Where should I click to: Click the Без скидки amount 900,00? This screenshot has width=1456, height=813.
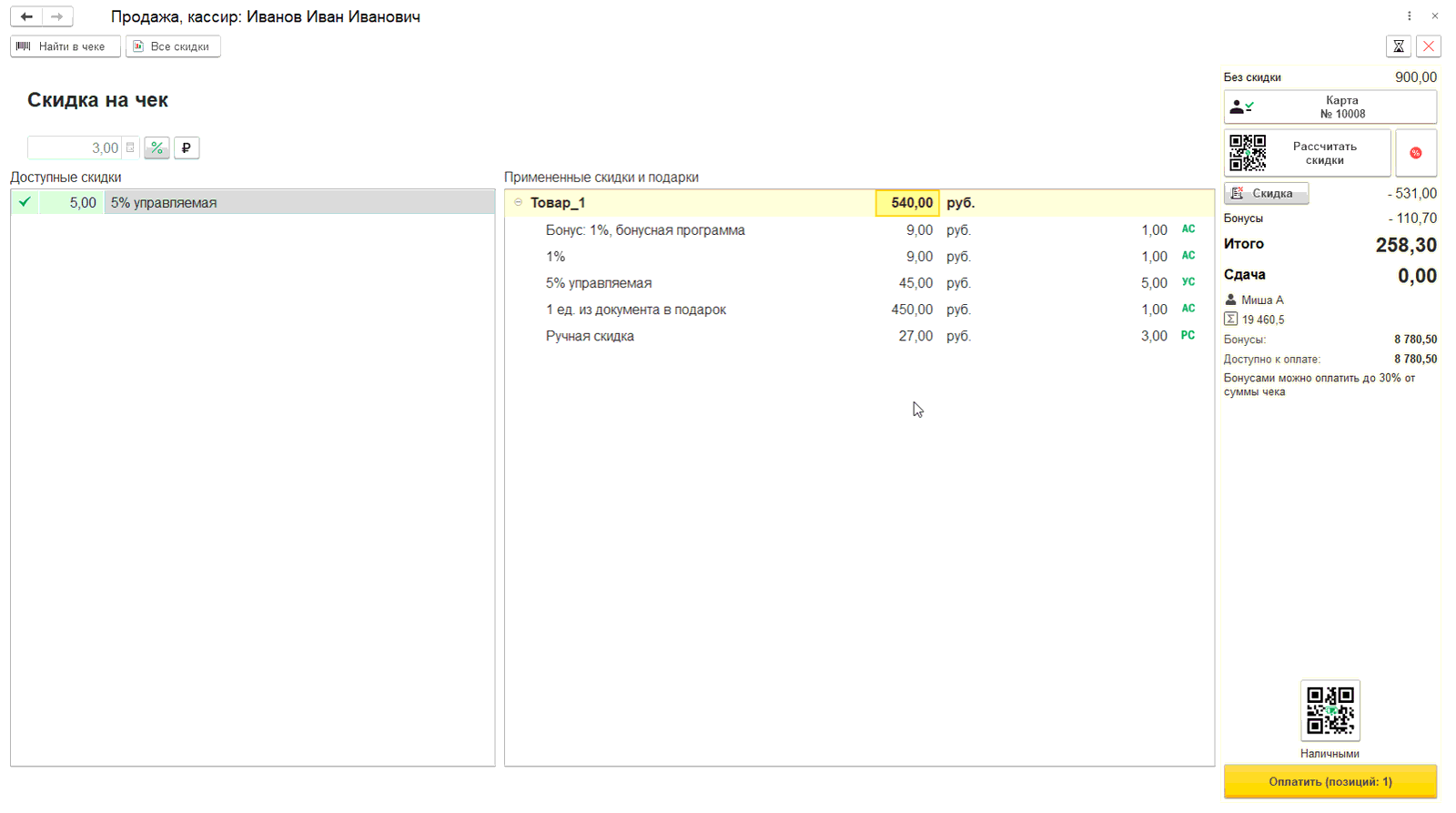click(1416, 77)
